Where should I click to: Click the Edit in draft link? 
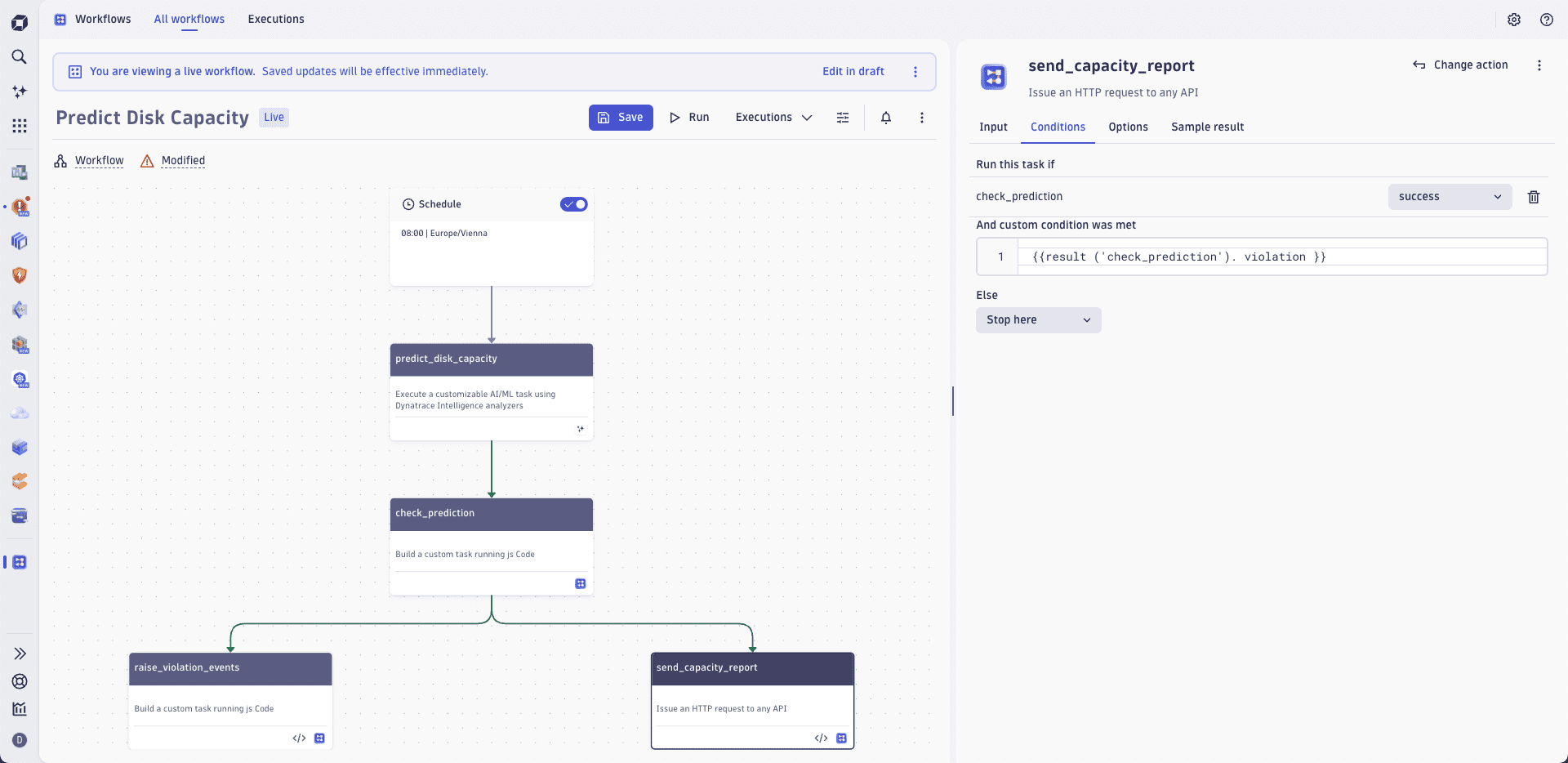(852, 71)
